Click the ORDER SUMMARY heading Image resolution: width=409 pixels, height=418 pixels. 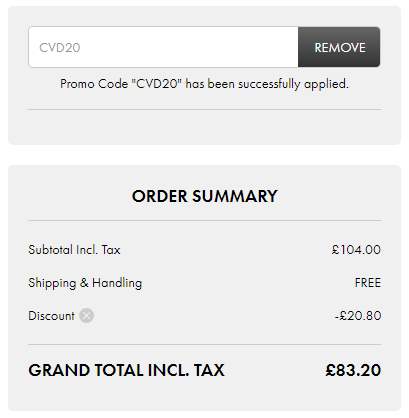pos(204,196)
